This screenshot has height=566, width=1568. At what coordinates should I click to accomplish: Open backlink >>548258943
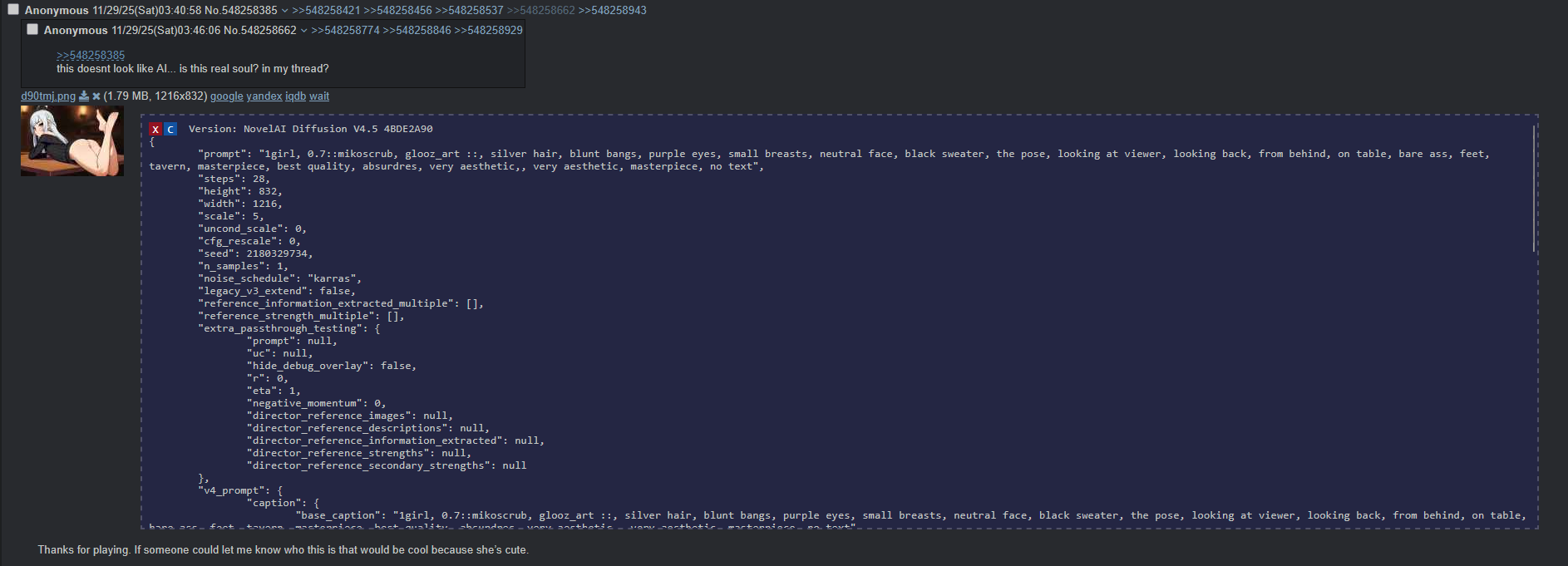click(612, 10)
